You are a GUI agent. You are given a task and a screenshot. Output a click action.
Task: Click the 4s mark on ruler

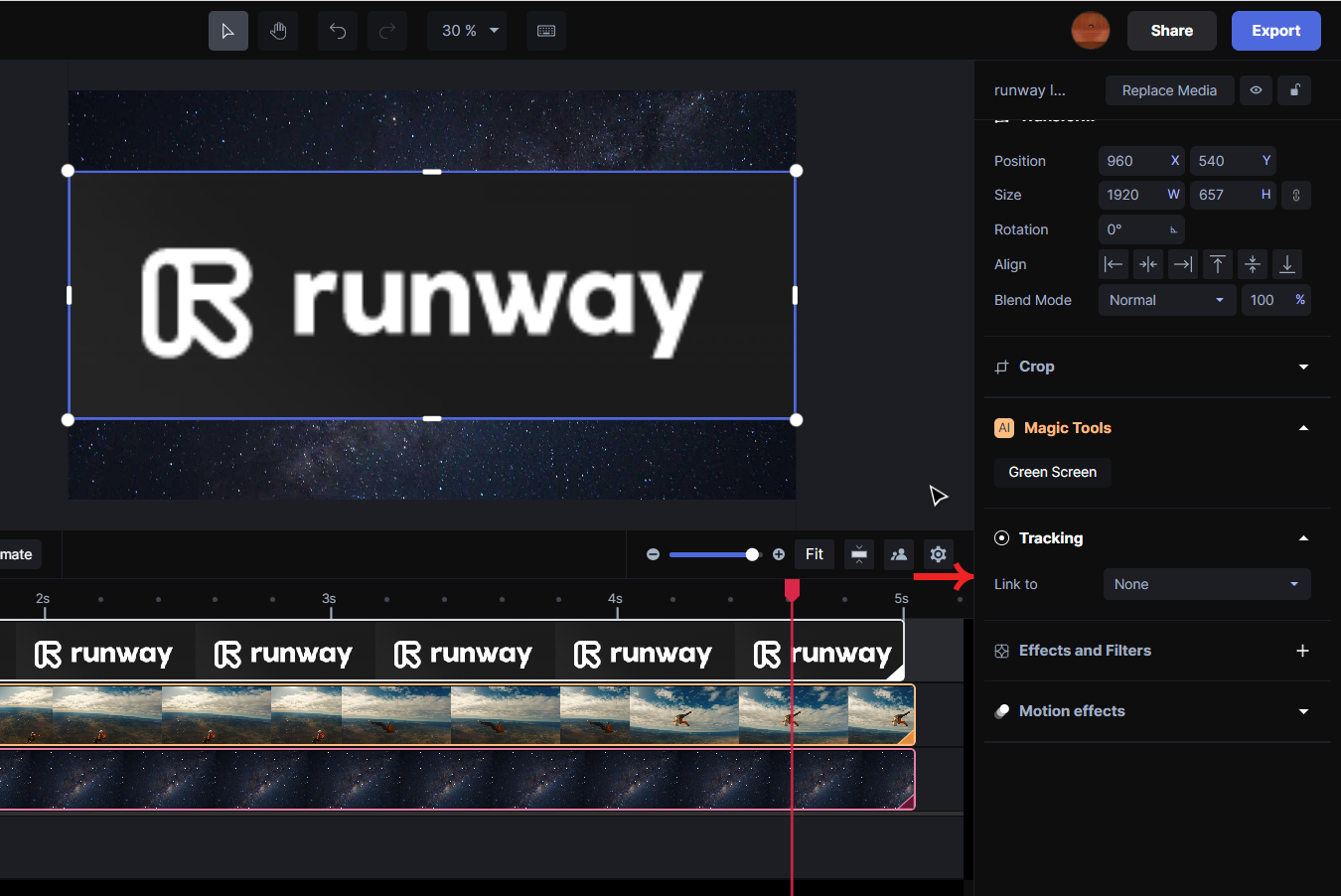pos(616,599)
